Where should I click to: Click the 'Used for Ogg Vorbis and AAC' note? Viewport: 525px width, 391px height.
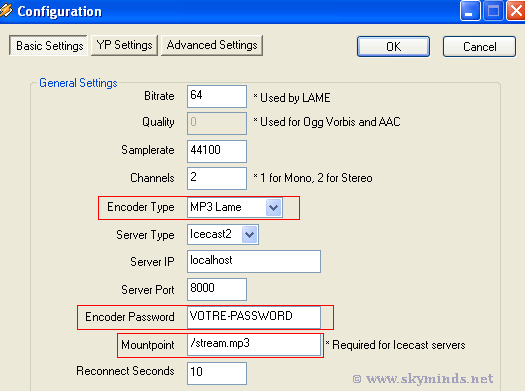[x=326, y=122]
